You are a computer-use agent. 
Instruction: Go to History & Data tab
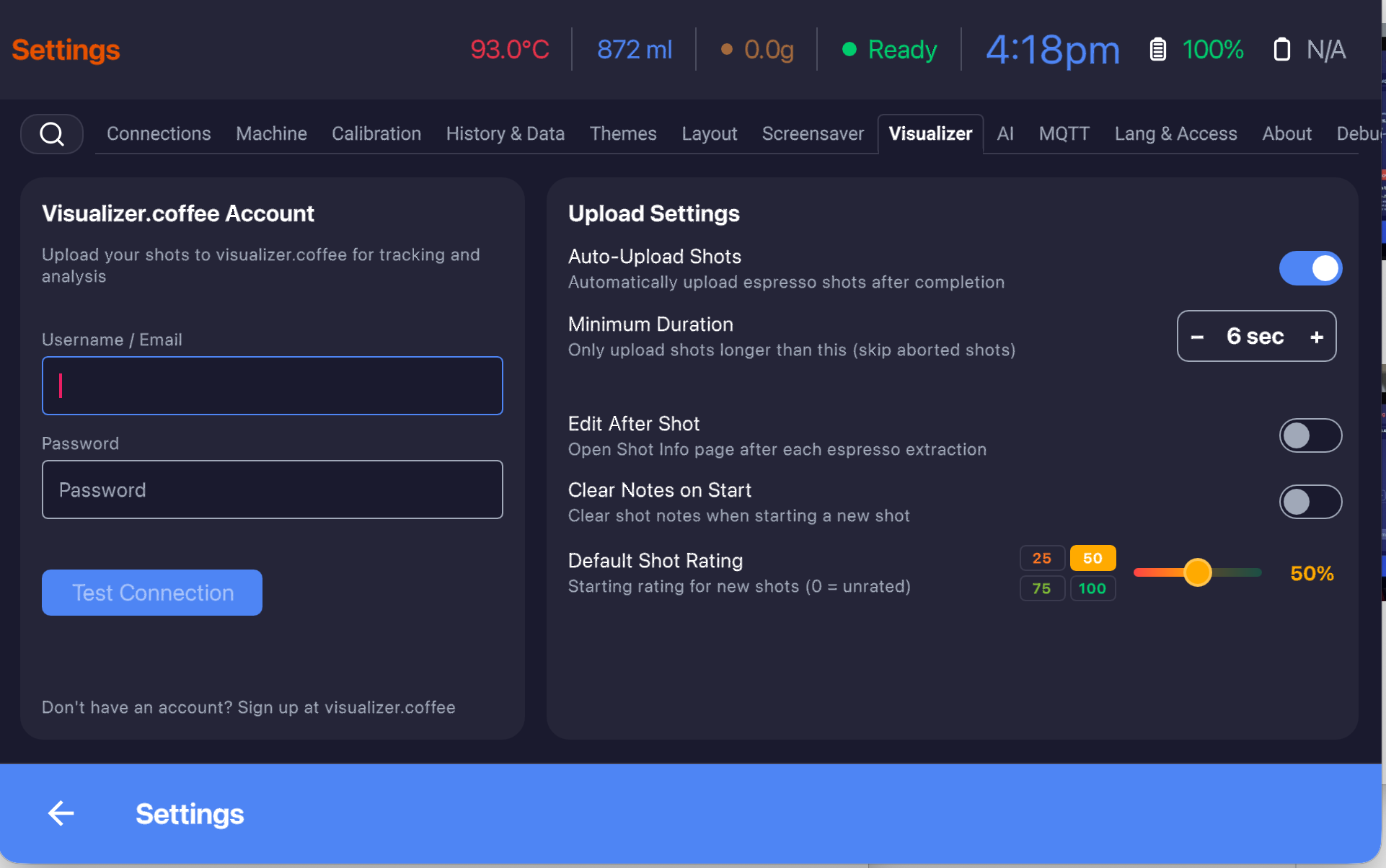point(506,134)
